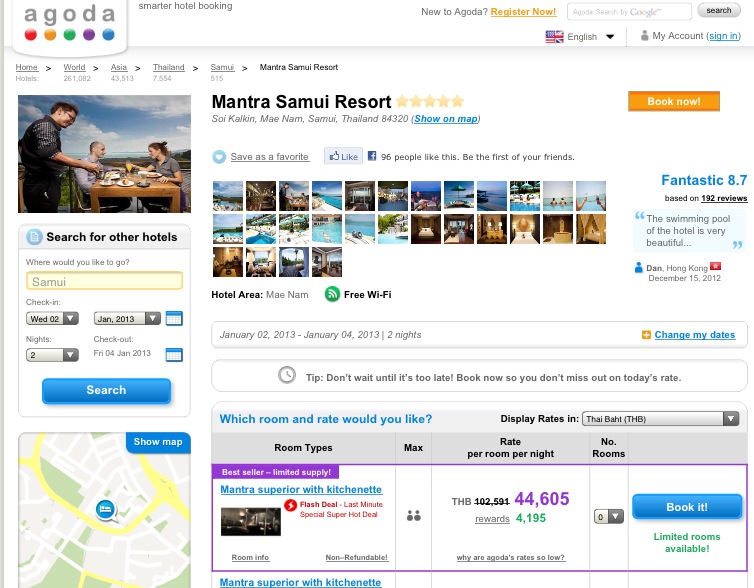
Task: Click the Facebook logo icon beside likes count
Action: 372,156
